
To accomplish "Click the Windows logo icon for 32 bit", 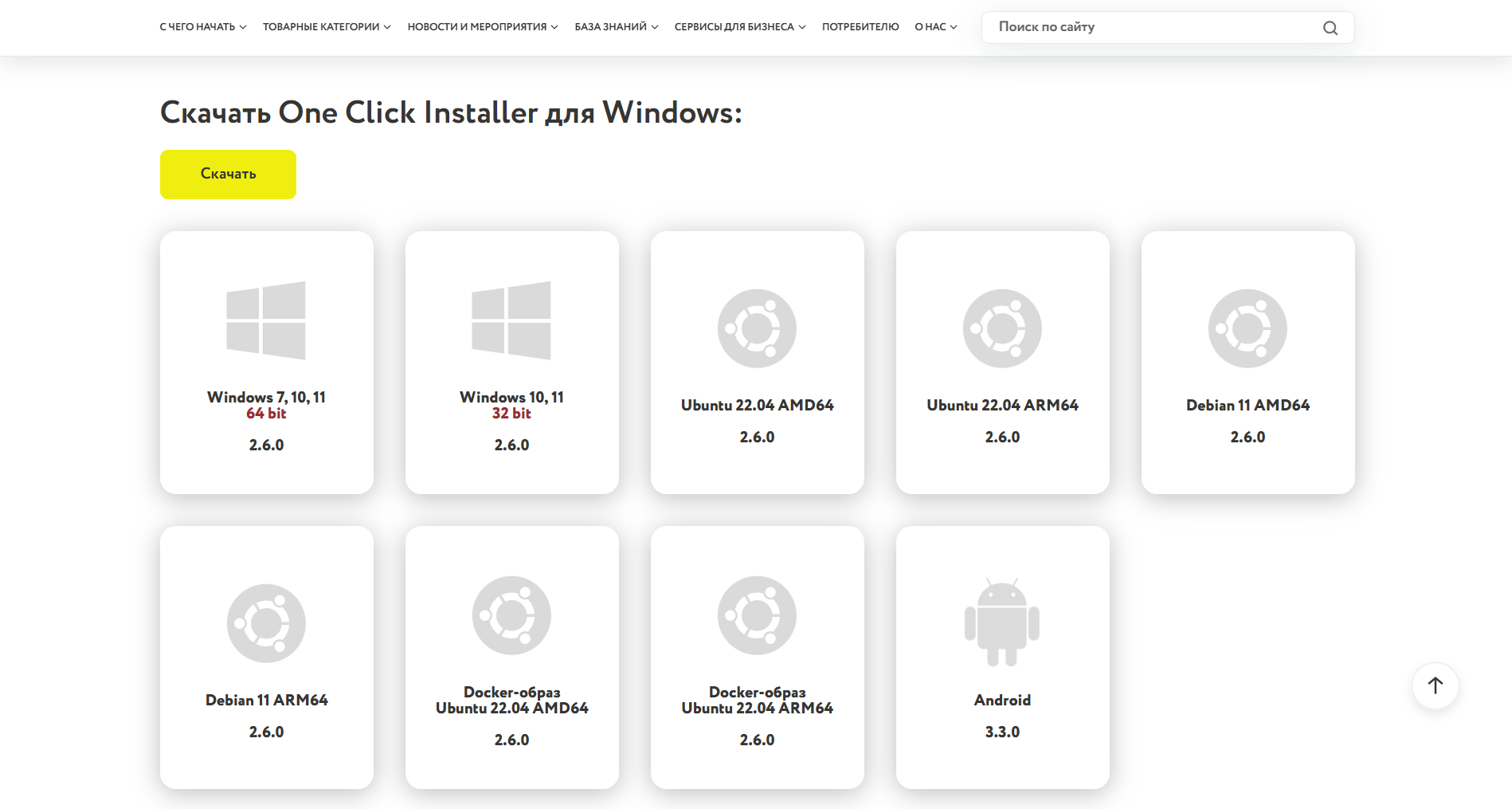I will 511,320.
